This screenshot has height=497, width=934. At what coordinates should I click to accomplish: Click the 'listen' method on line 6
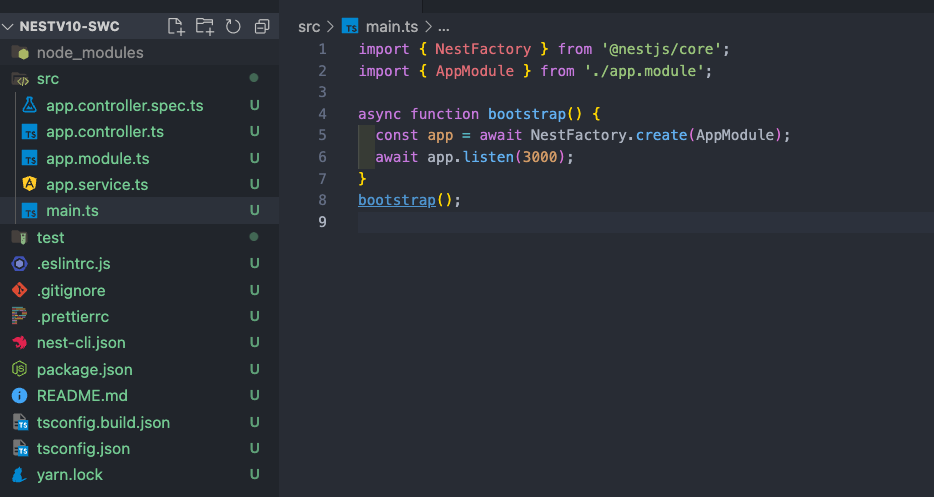point(488,157)
